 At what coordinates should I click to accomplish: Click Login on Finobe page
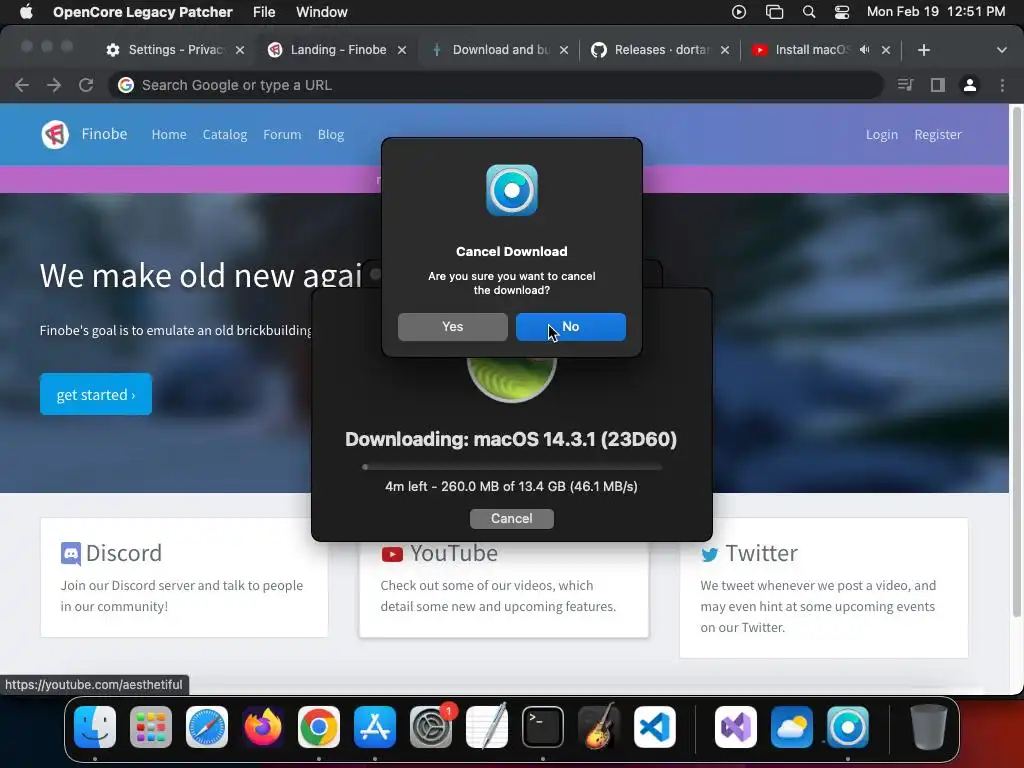(882, 135)
